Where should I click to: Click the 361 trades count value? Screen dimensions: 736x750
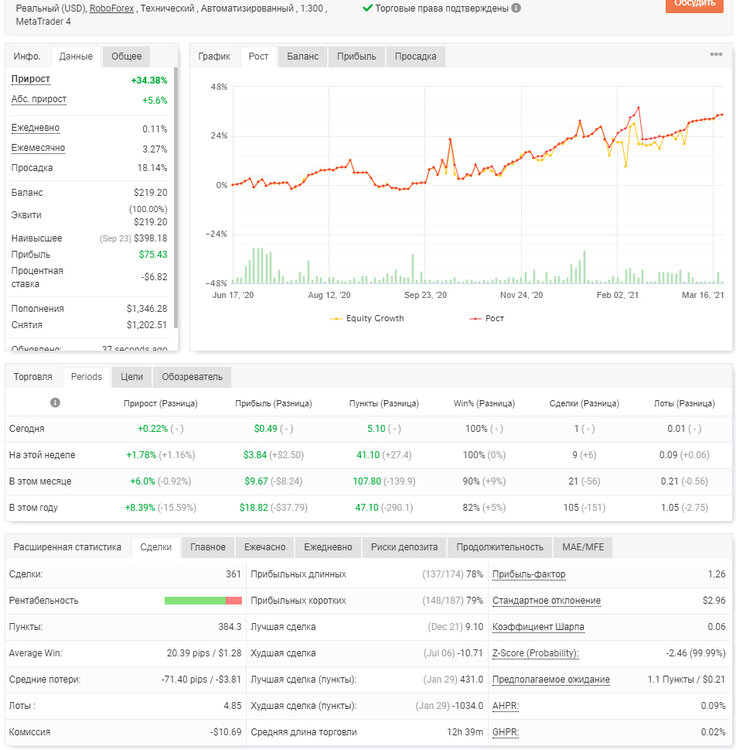point(233,574)
